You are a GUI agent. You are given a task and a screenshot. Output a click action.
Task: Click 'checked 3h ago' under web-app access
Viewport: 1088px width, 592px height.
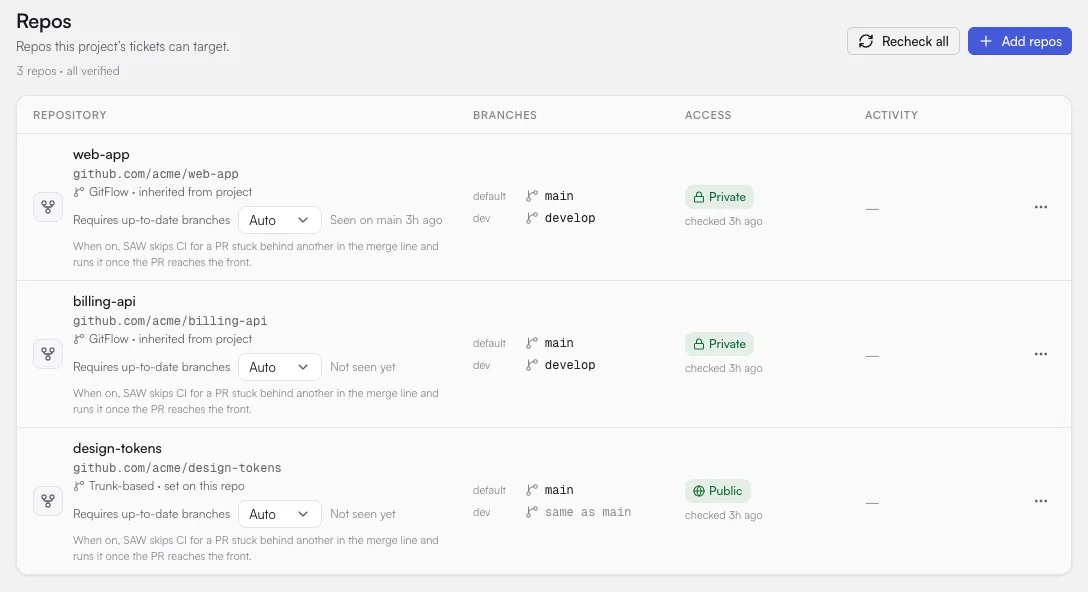723,221
